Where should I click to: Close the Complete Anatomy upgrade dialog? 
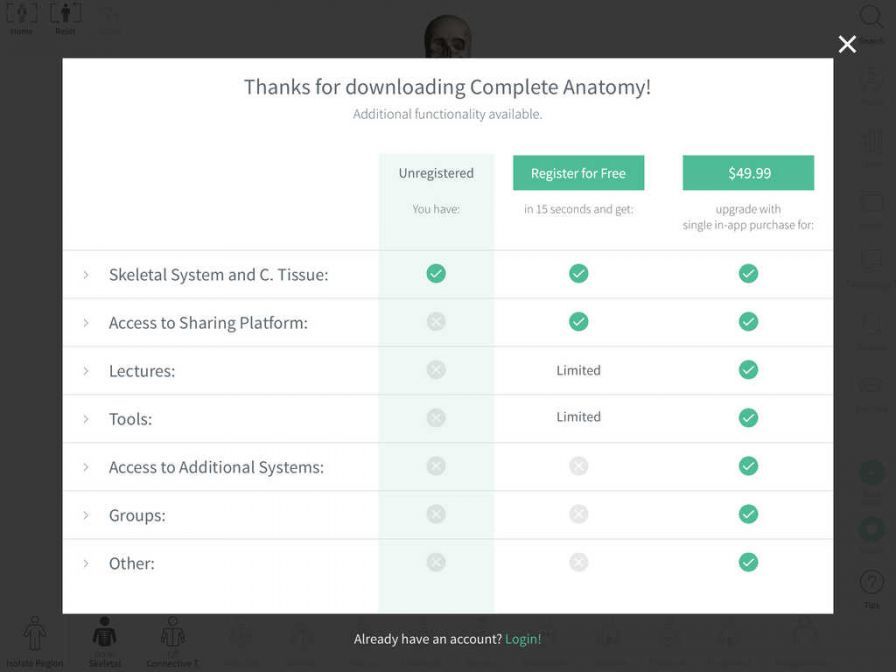pyautogui.click(x=847, y=44)
